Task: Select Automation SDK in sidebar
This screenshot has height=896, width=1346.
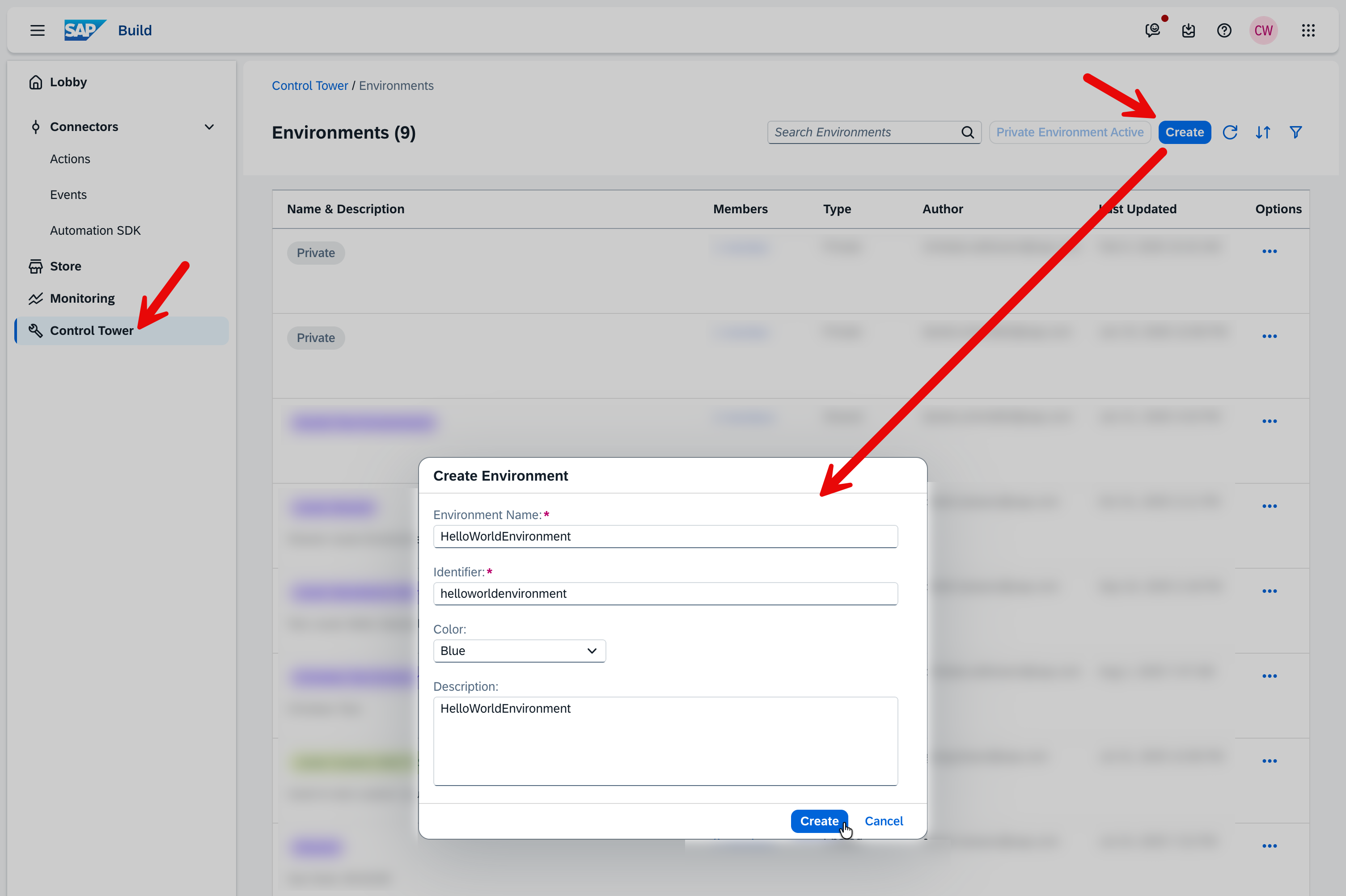Action: [95, 230]
